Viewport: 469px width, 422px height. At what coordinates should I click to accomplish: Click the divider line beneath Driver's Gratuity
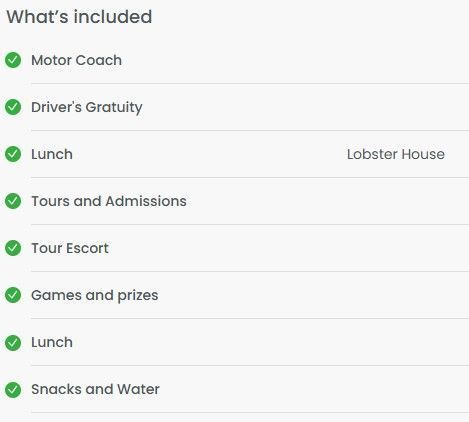pyautogui.click(x=250, y=130)
